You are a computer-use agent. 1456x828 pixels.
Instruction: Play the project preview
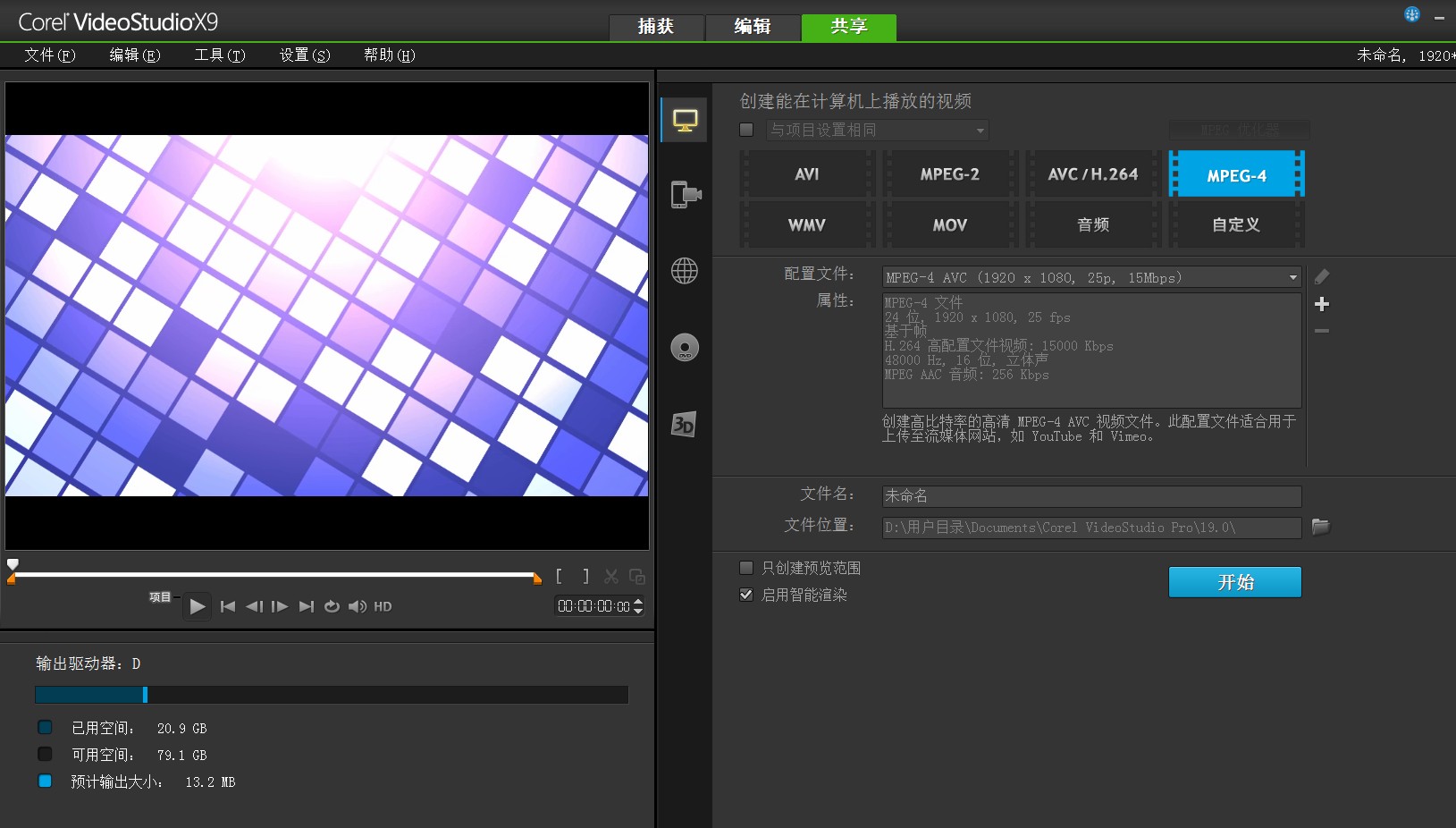click(x=198, y=606)
